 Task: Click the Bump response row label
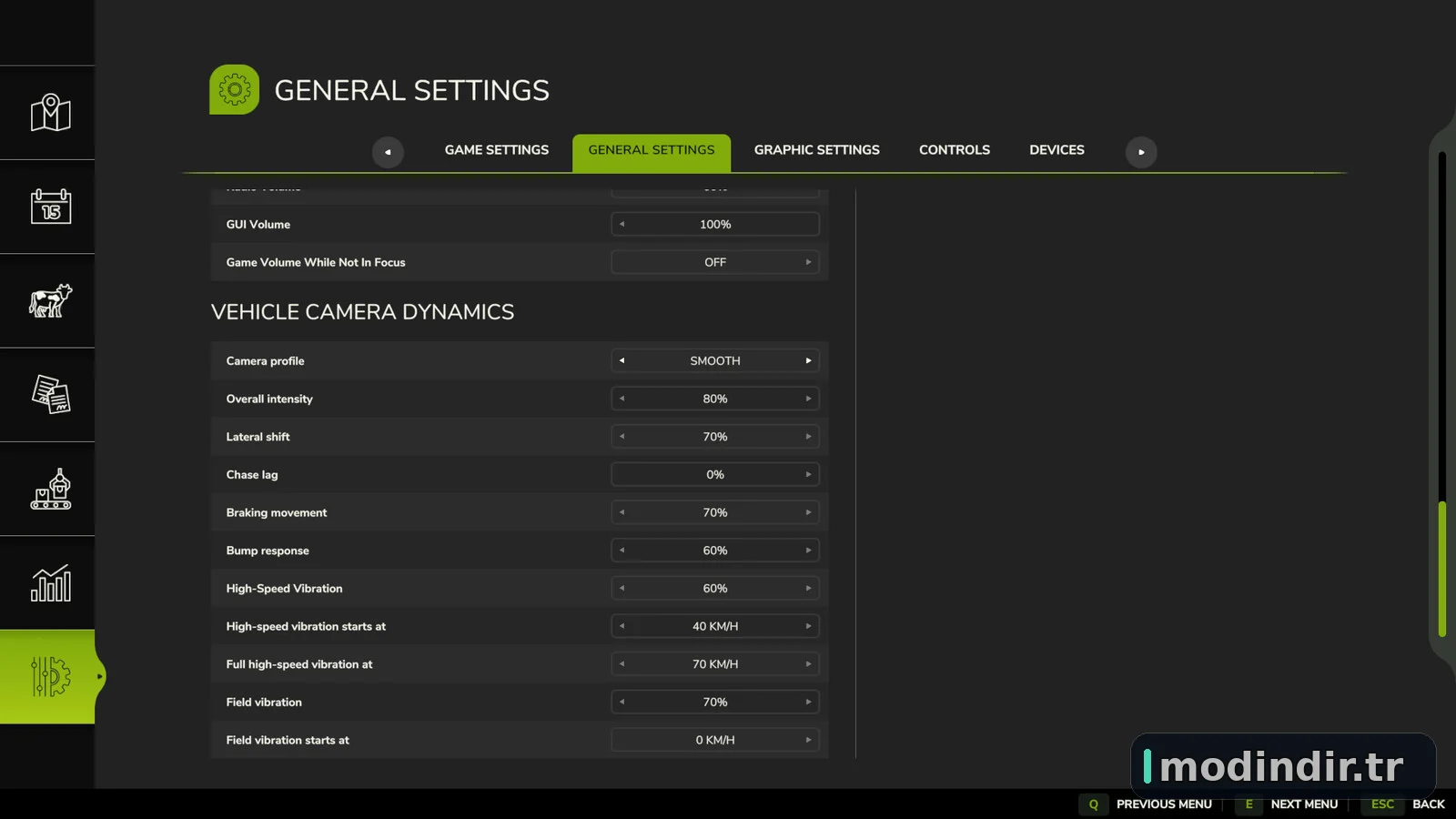[x=268, y=551]
